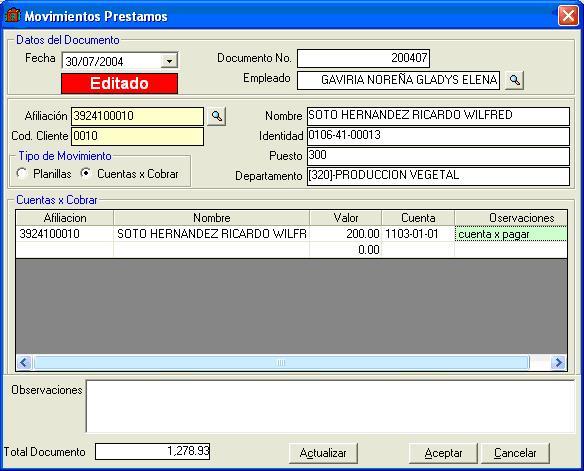
Task: Open the Fecha date dropdown arrow
Action: click(x=169, y=61)
